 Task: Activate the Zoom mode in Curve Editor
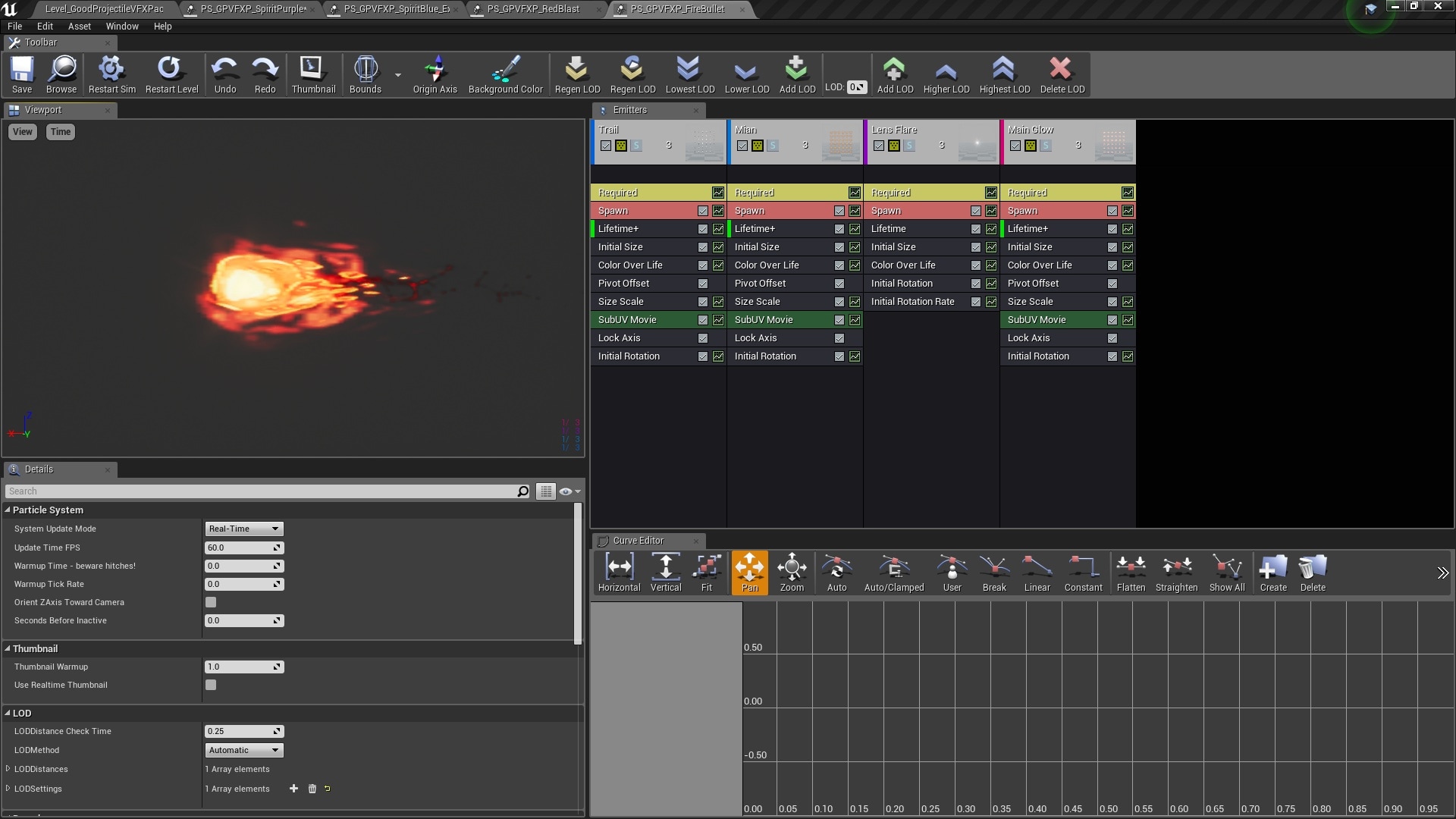(x=792, y=573)
